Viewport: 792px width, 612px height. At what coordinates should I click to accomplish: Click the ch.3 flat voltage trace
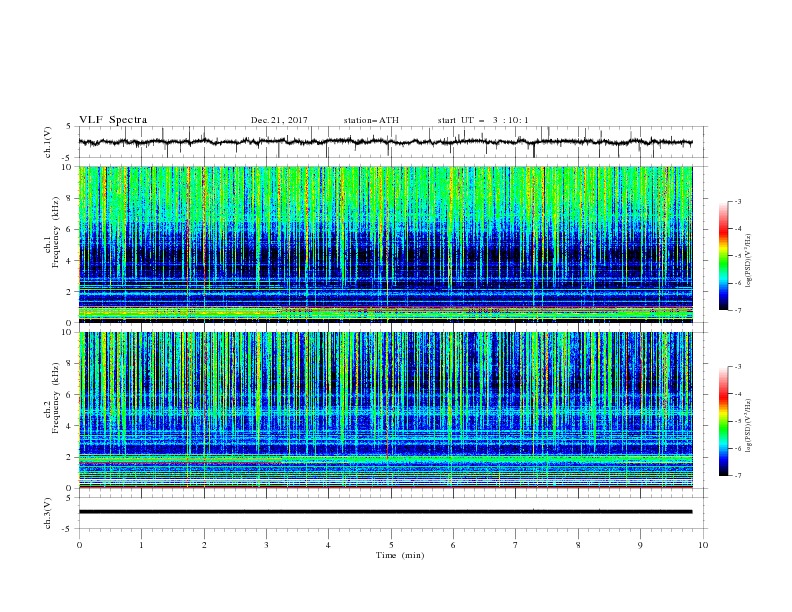pos(385,512)
